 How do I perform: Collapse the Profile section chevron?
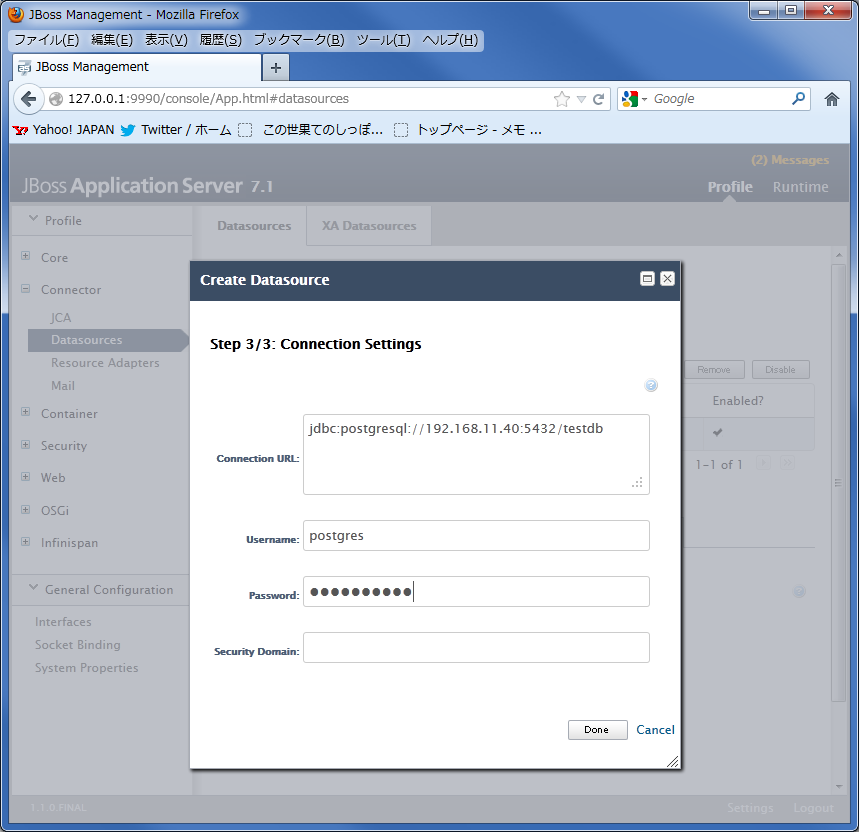33,219
